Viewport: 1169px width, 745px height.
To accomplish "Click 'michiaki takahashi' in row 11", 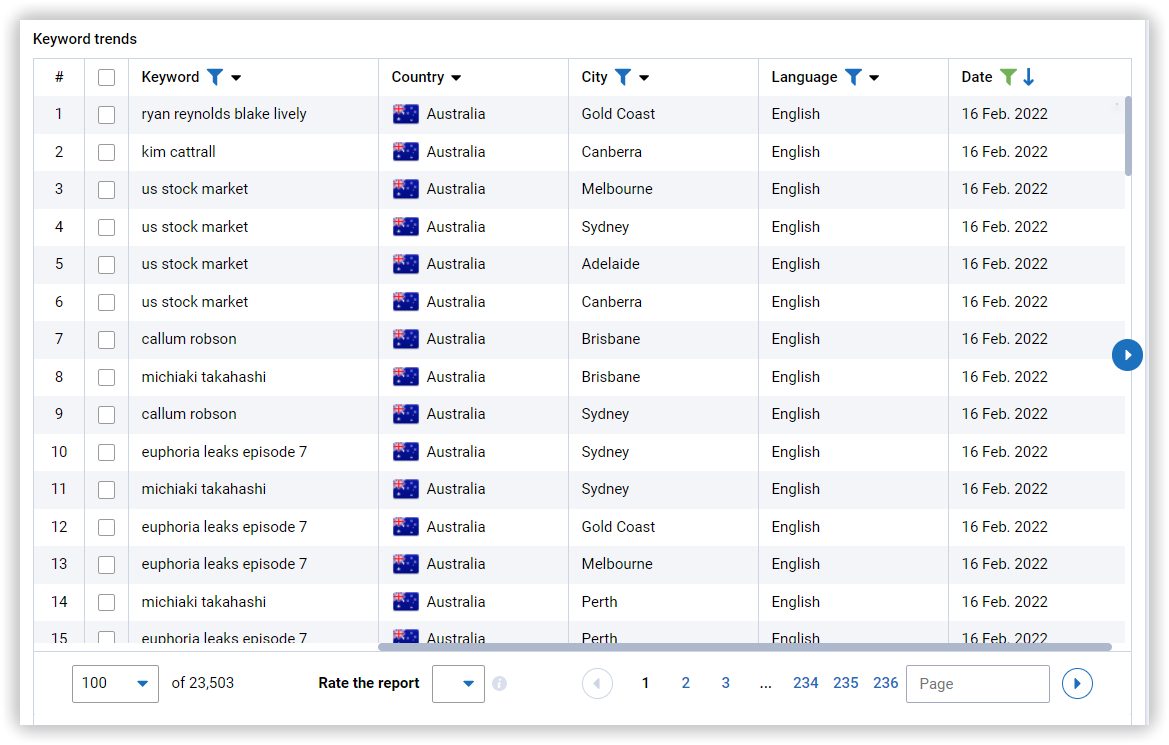I will pos(204,489).
